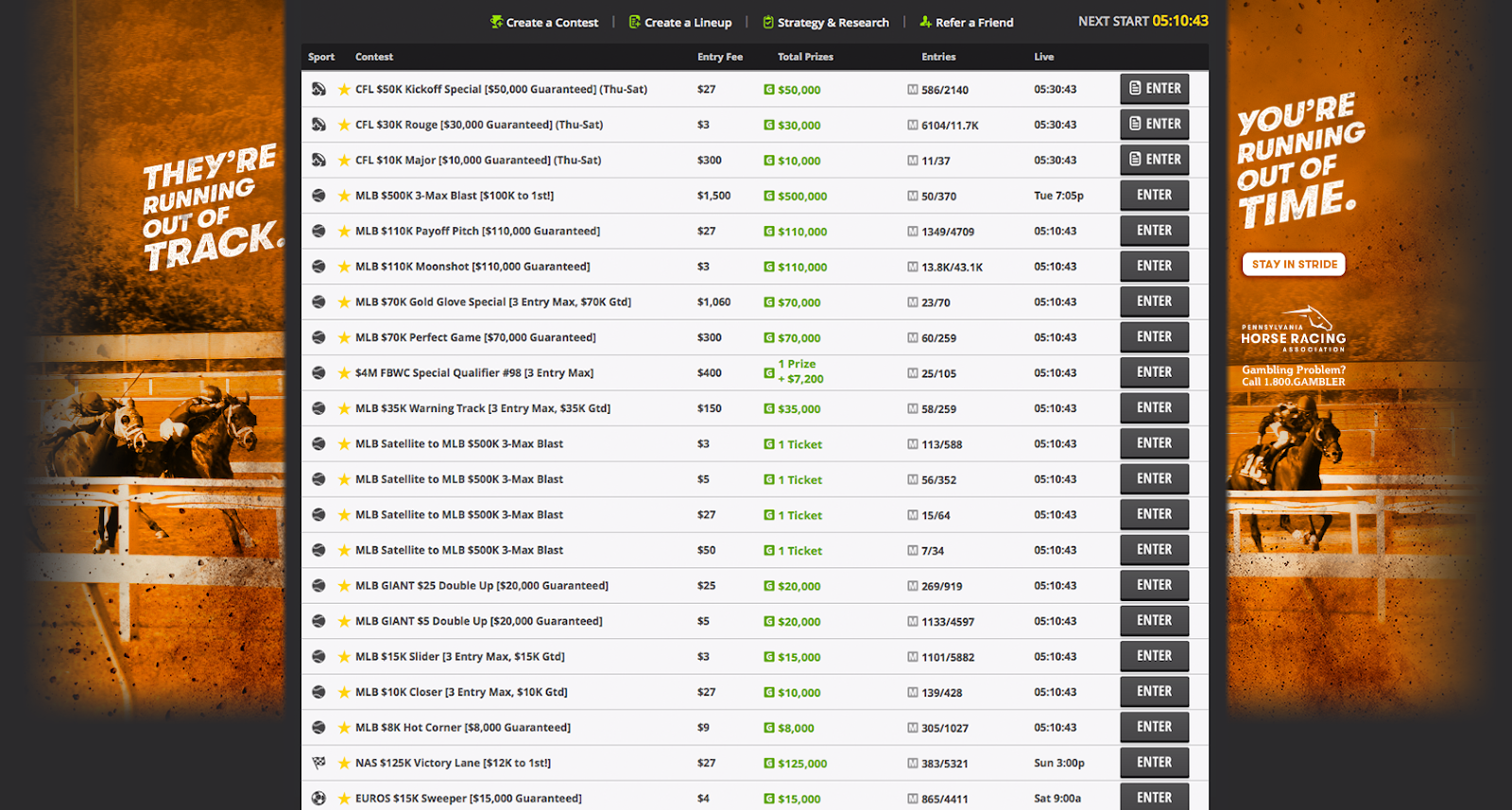Viewport: 1512px width, 810px height.
Task: Enter the MLB $70K Perfect Game contest
Action: point(1155,336)
